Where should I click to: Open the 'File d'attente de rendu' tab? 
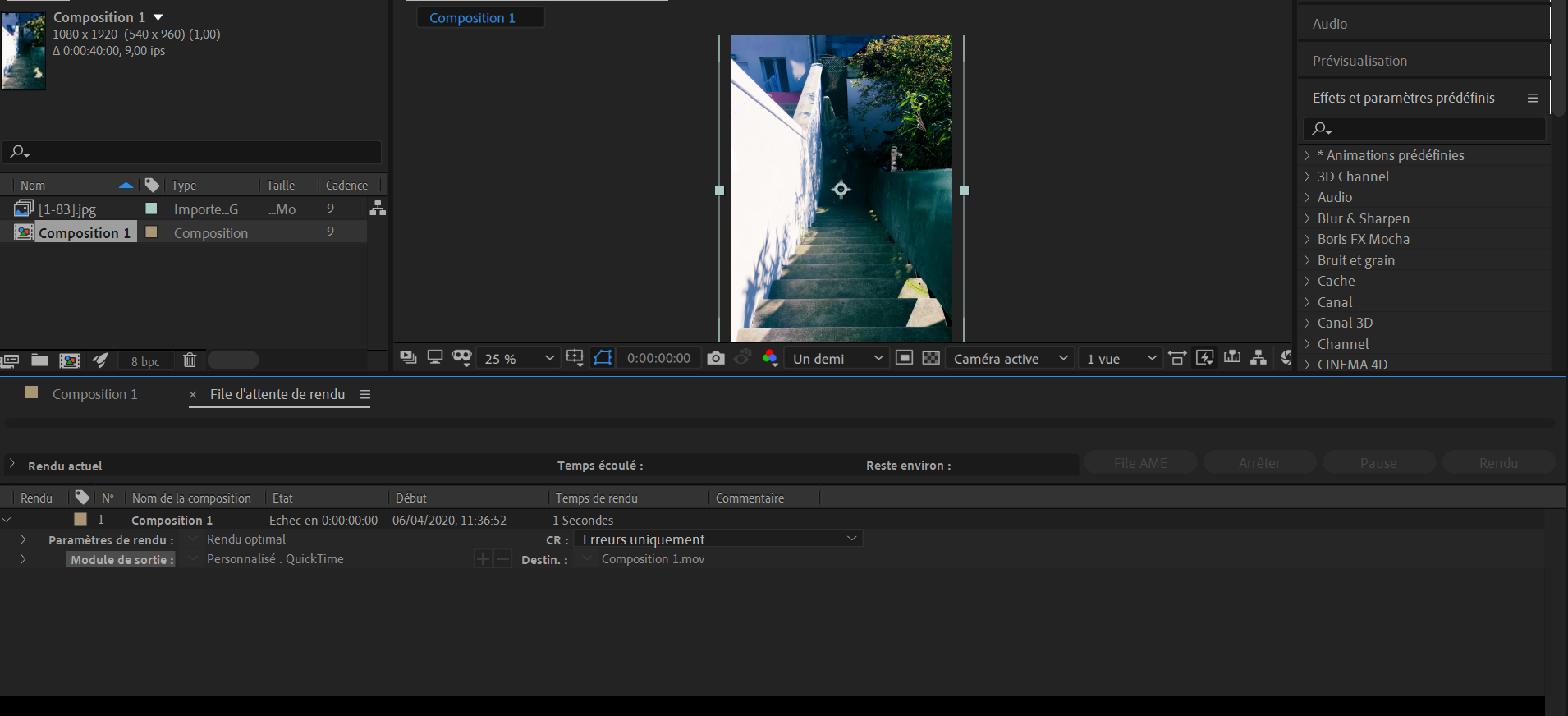(x=277, y=394)
